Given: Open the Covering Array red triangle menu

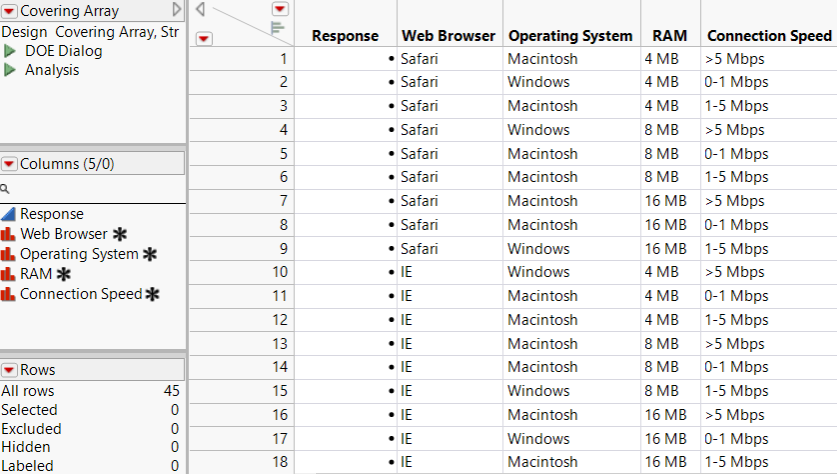Looking at the screenshot, I should (x=10, y=11).
